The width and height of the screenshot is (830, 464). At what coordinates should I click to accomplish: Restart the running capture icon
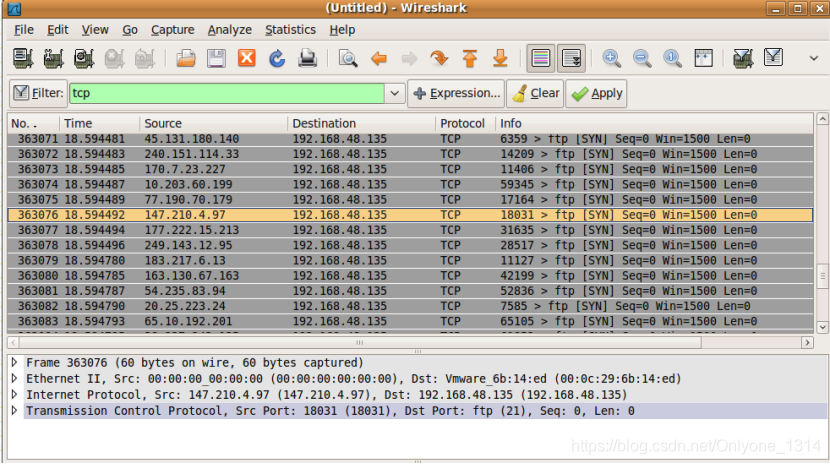[x=145, y=58]
